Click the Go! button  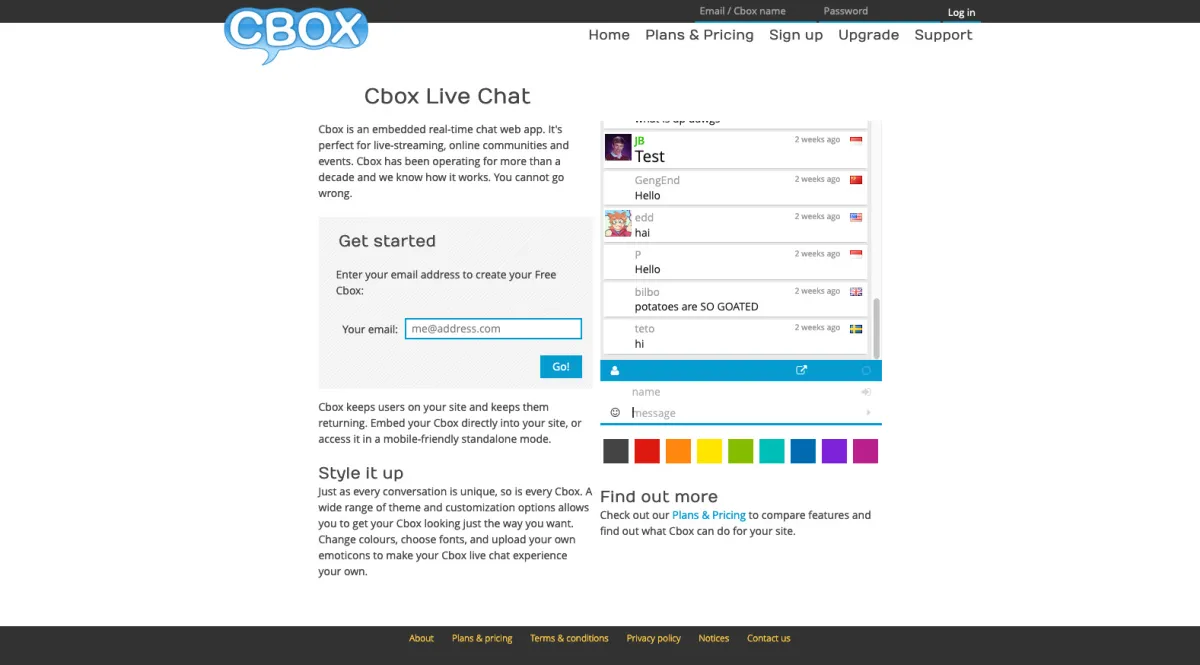561,367
